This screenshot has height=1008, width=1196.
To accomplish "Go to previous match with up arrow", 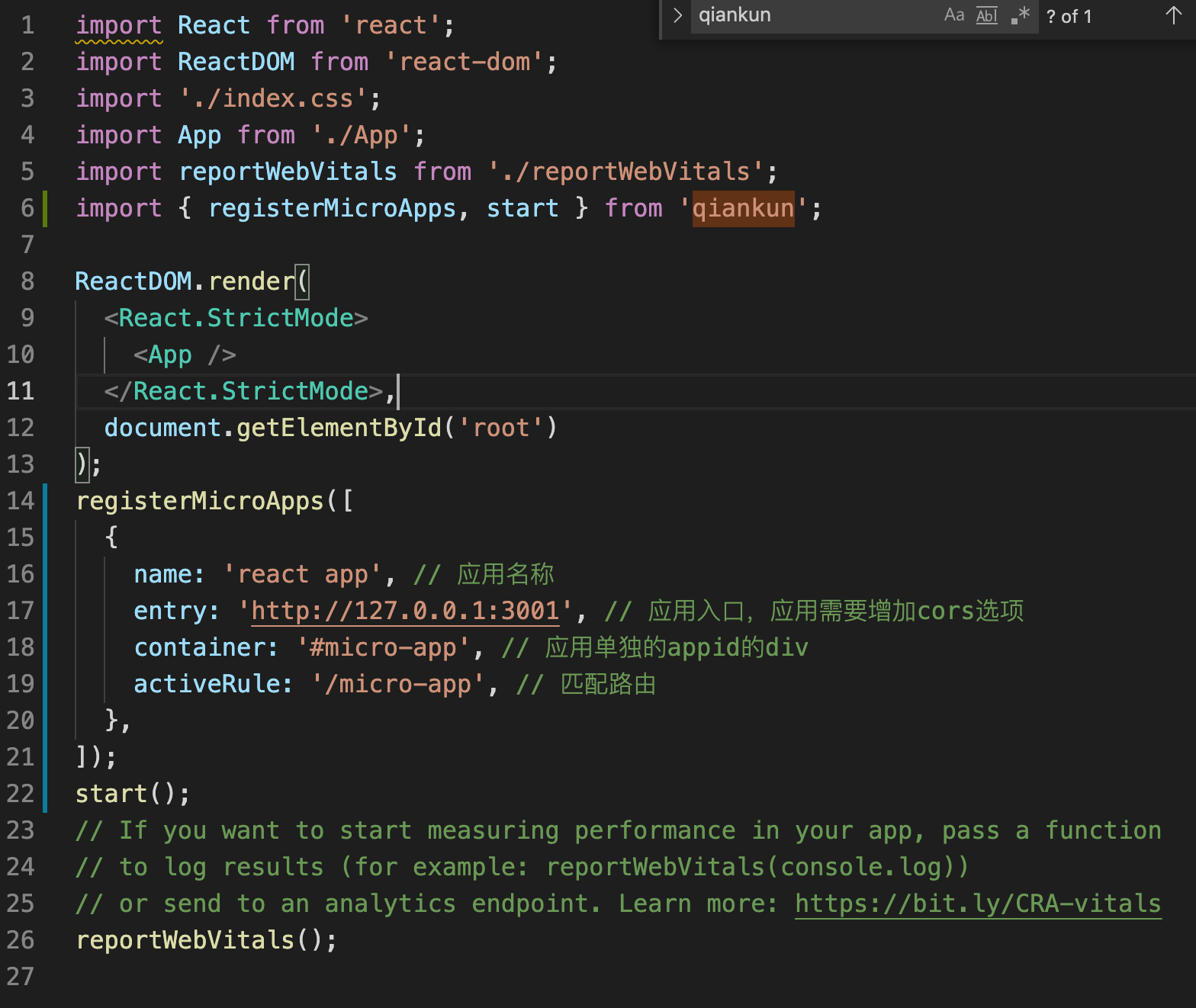I will (x=1174, y=15).
